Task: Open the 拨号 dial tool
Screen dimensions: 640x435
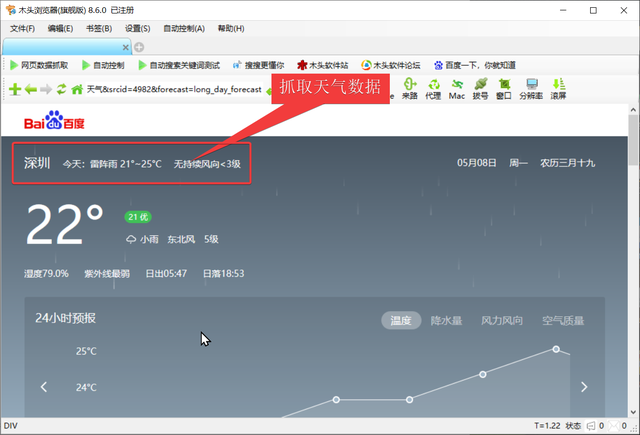Action: (x=480, y=89)
